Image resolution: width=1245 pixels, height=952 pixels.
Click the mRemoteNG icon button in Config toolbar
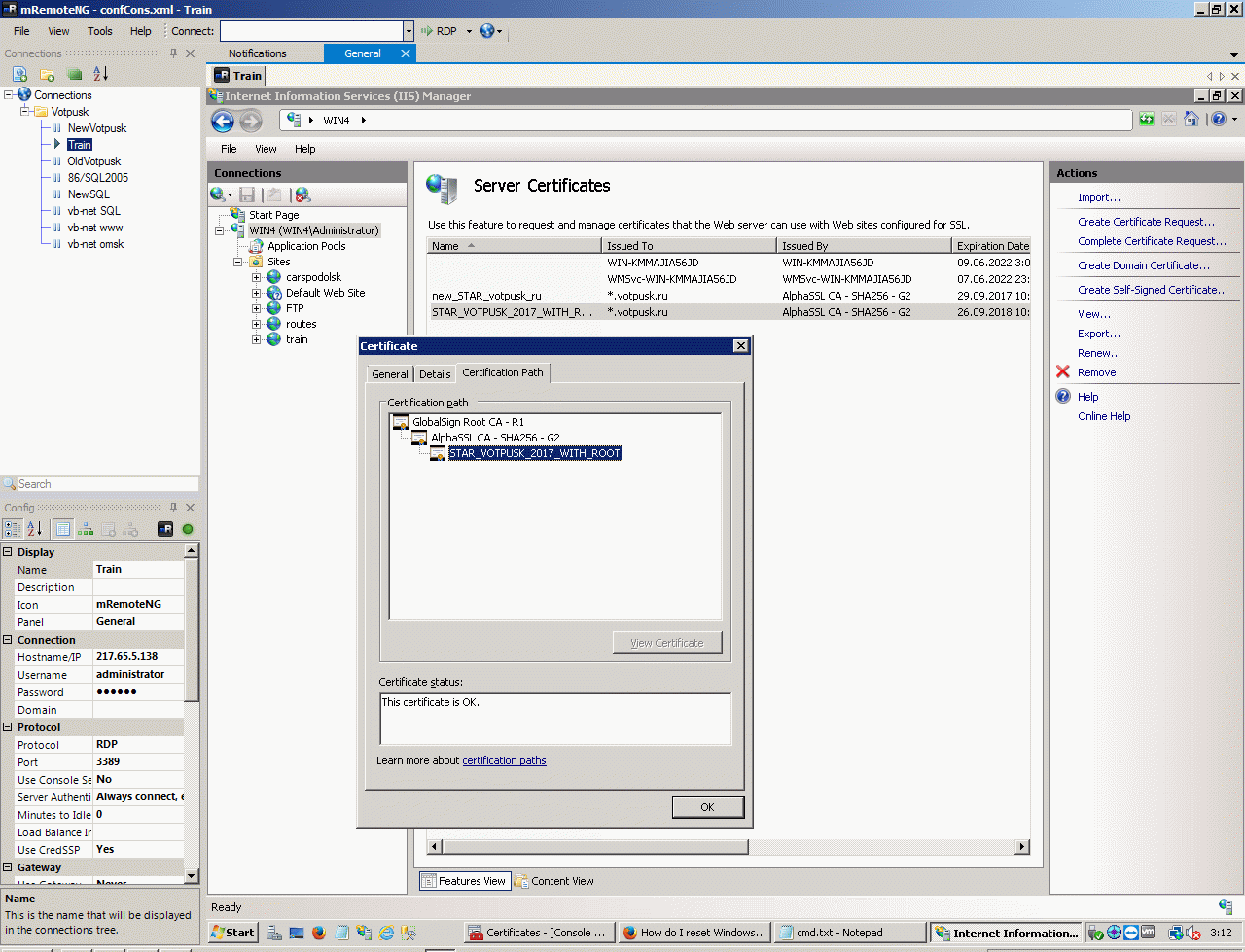[165, 529]
